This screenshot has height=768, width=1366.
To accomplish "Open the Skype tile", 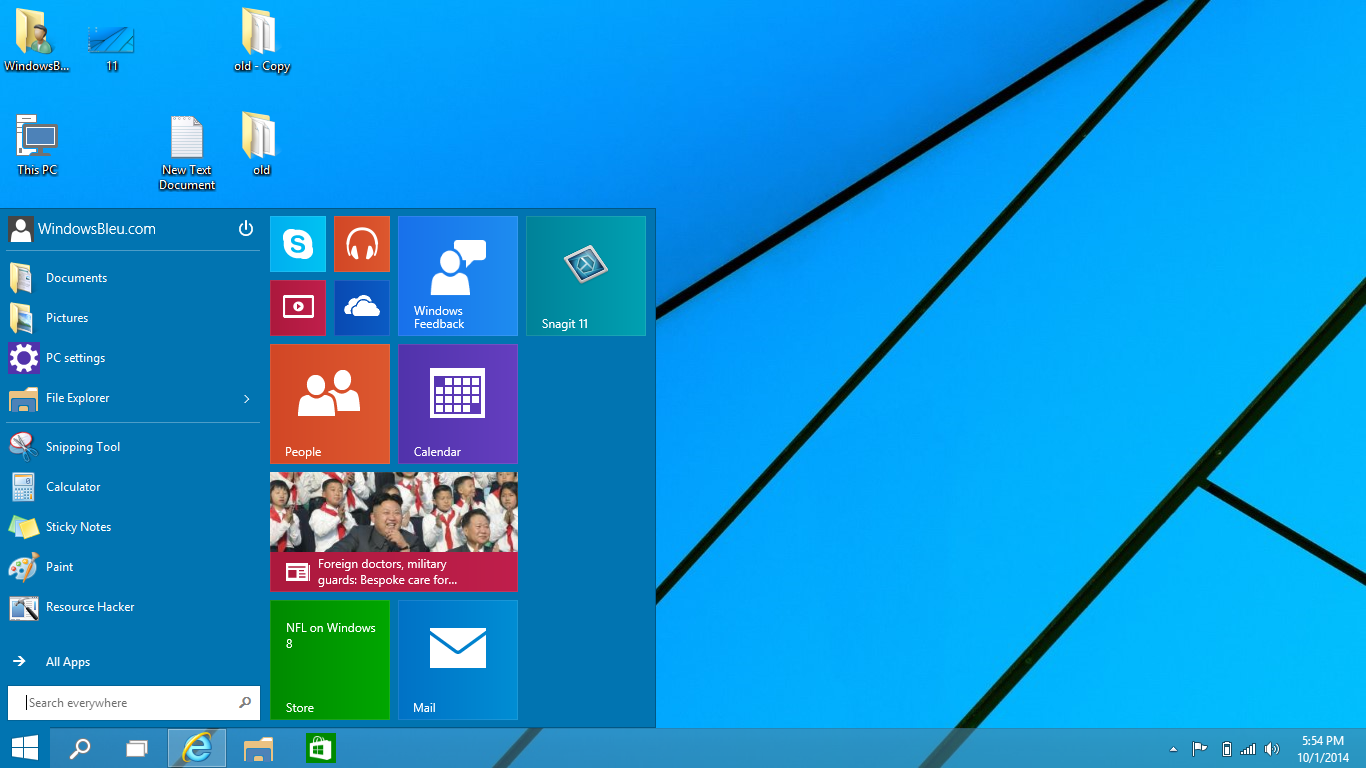I will tap(298, 244).
